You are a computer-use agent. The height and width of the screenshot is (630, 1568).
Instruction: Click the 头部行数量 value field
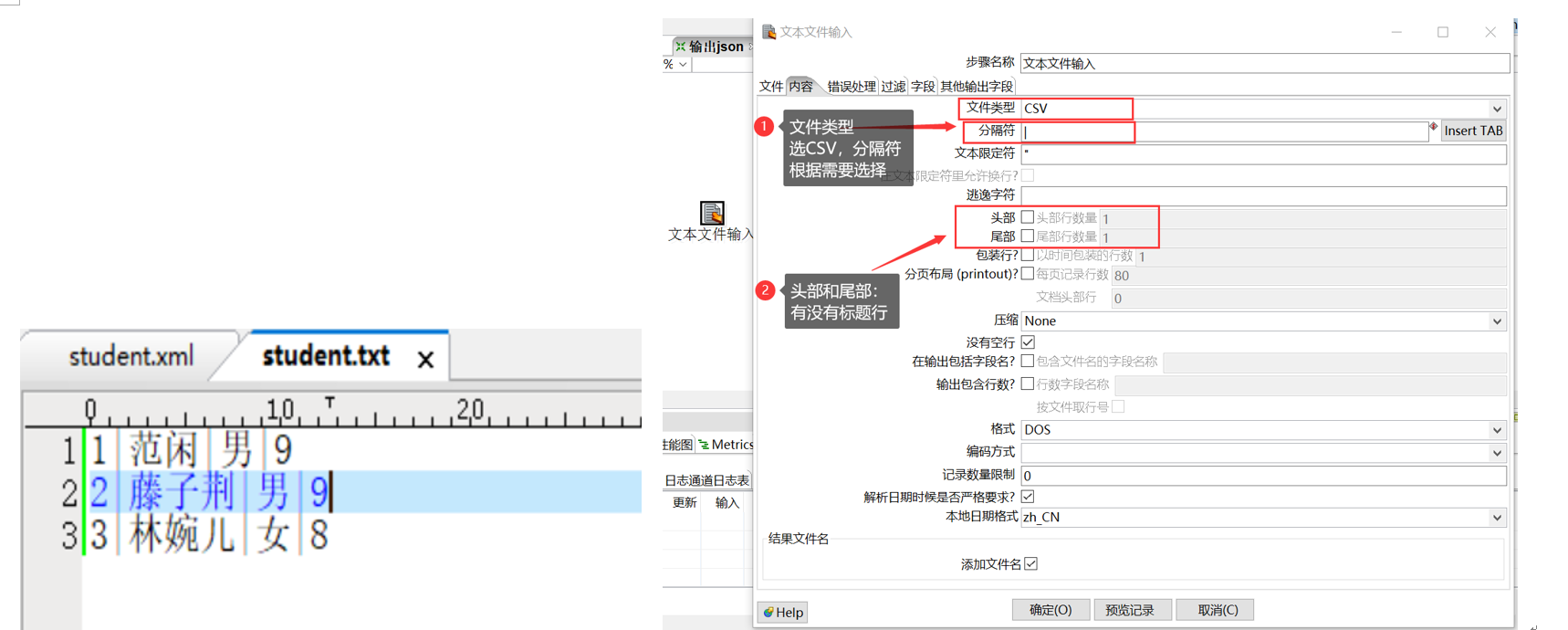point(1302,218)
